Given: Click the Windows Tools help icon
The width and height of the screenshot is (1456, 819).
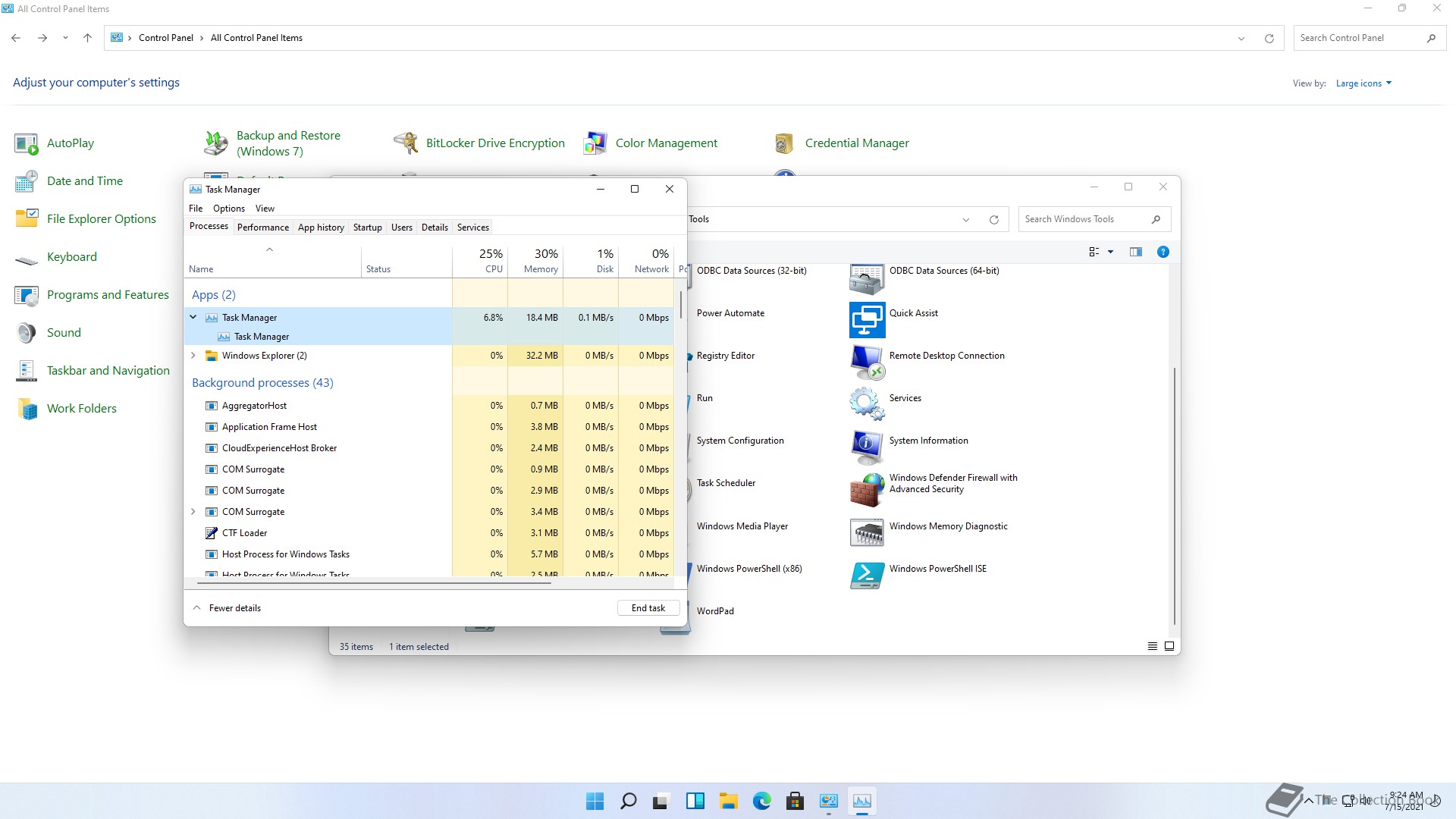Looking at the screenshot, I should (x=1163, y=252).
